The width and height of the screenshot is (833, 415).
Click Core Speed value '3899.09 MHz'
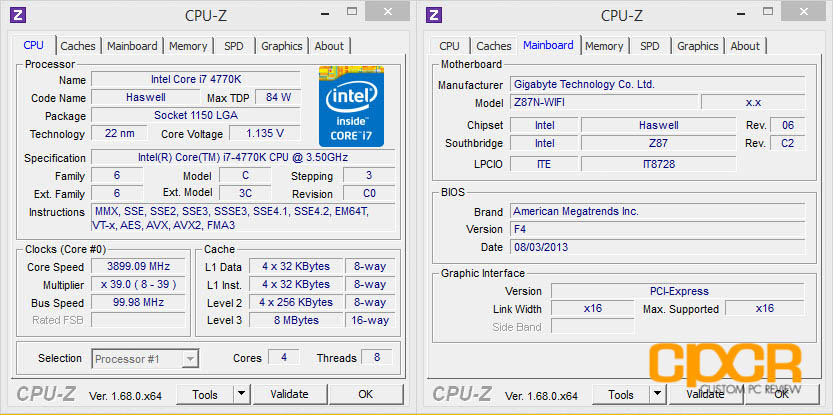139,266
